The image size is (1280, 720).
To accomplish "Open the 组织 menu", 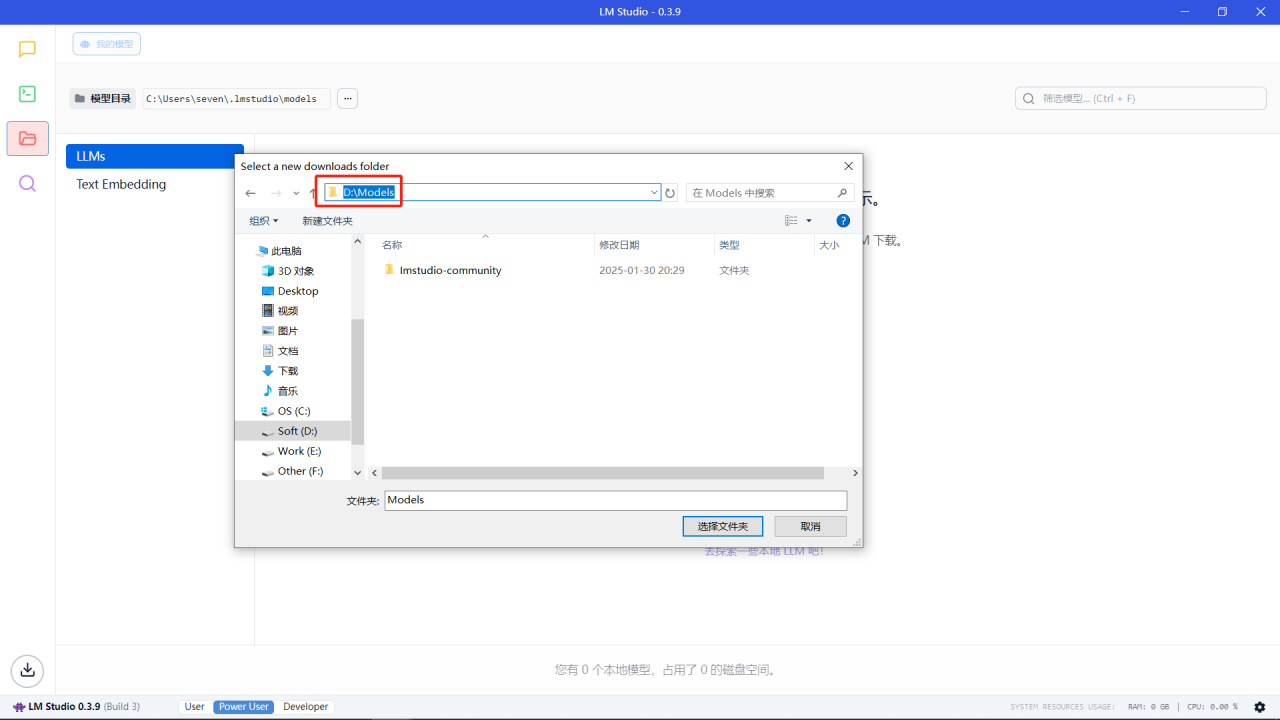I will [264, 221].
